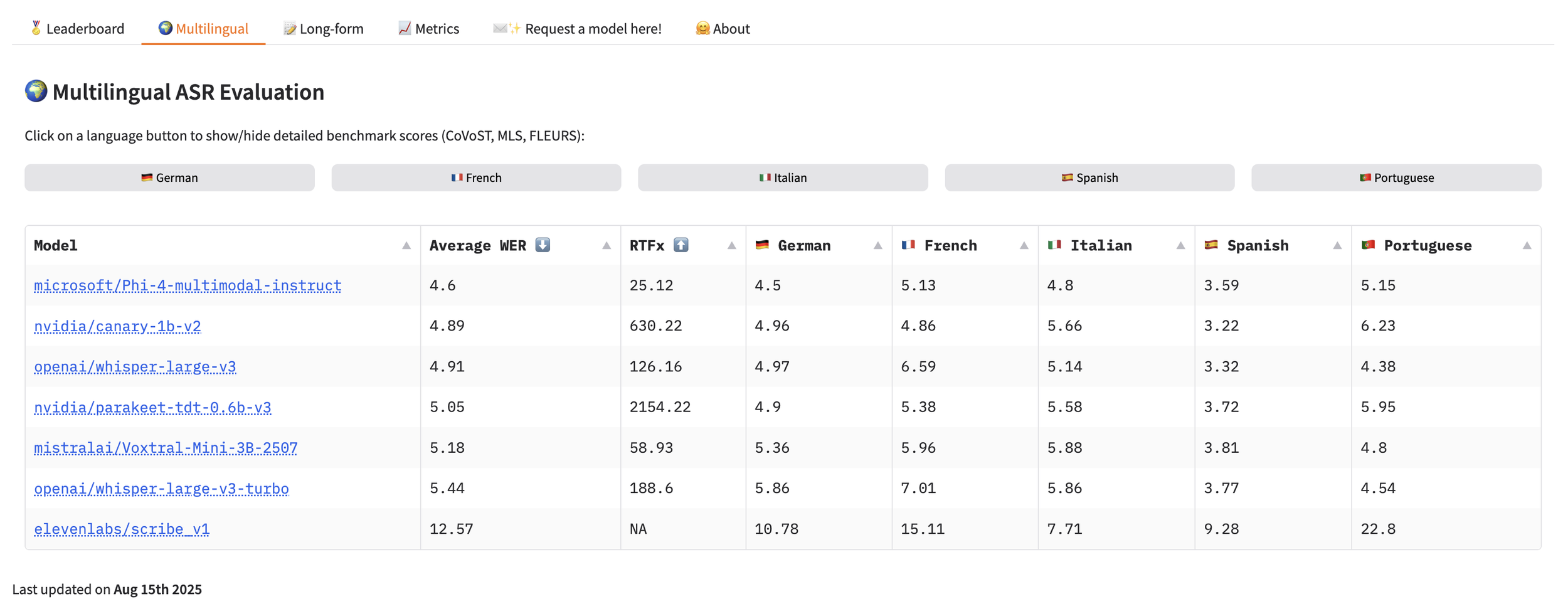The width and height of the screenshot is (1568, 609).
Task: Click the globe icon in page heading
Action: (36, 91)
